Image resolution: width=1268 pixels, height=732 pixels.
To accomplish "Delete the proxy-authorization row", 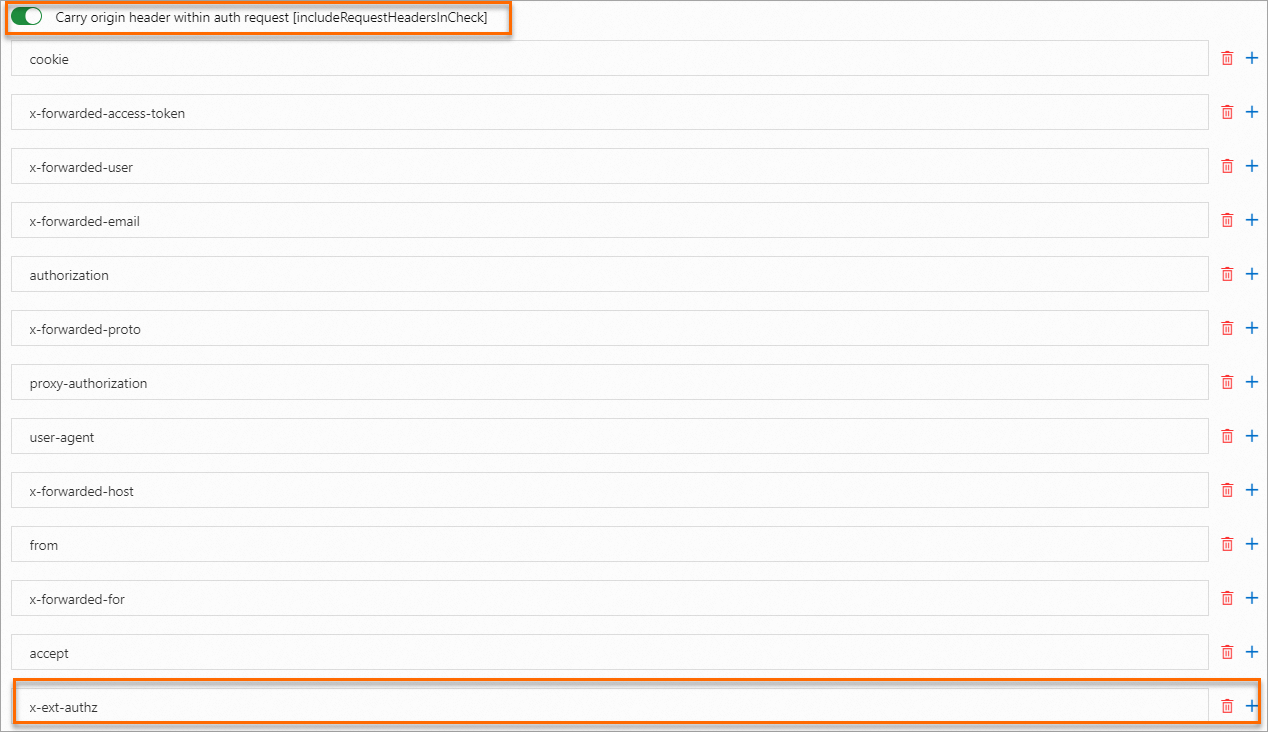I will 1227,382.
